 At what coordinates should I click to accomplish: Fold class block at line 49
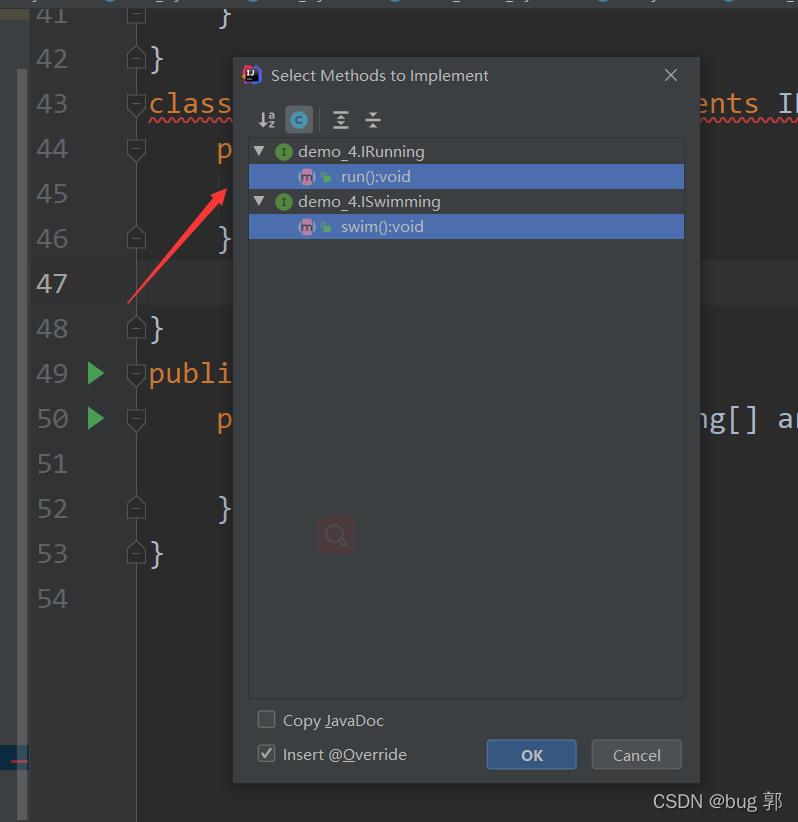[x=136, y=374]
